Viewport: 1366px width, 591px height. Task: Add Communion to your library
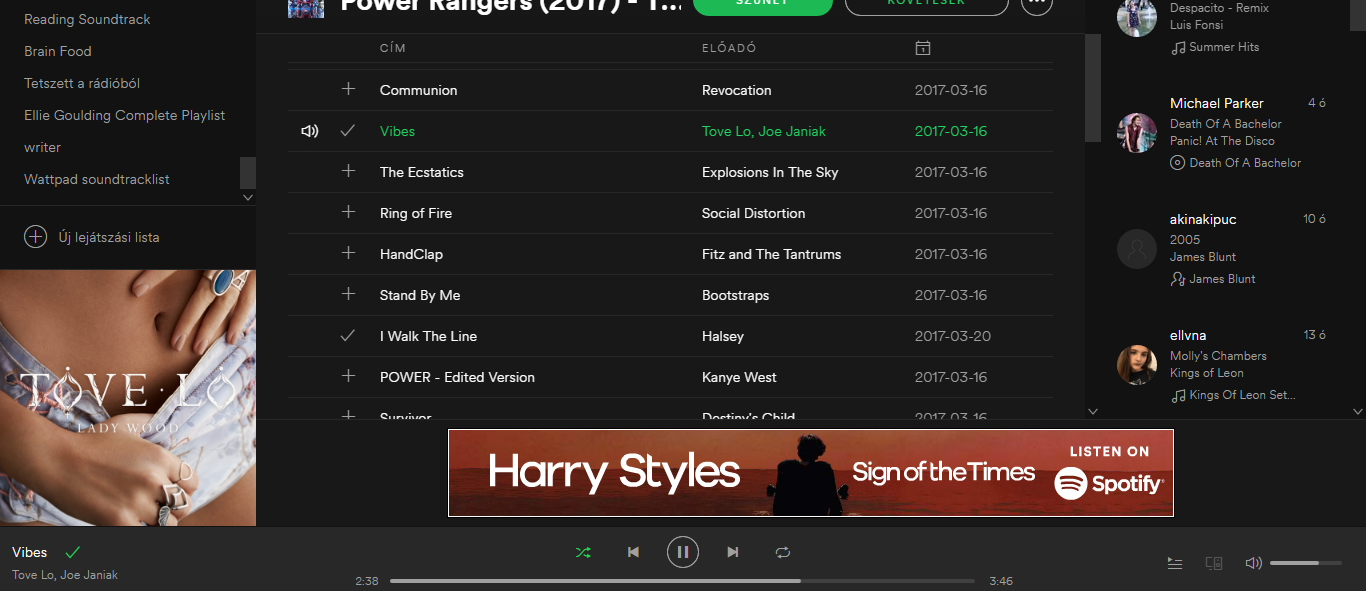(348, 89)
